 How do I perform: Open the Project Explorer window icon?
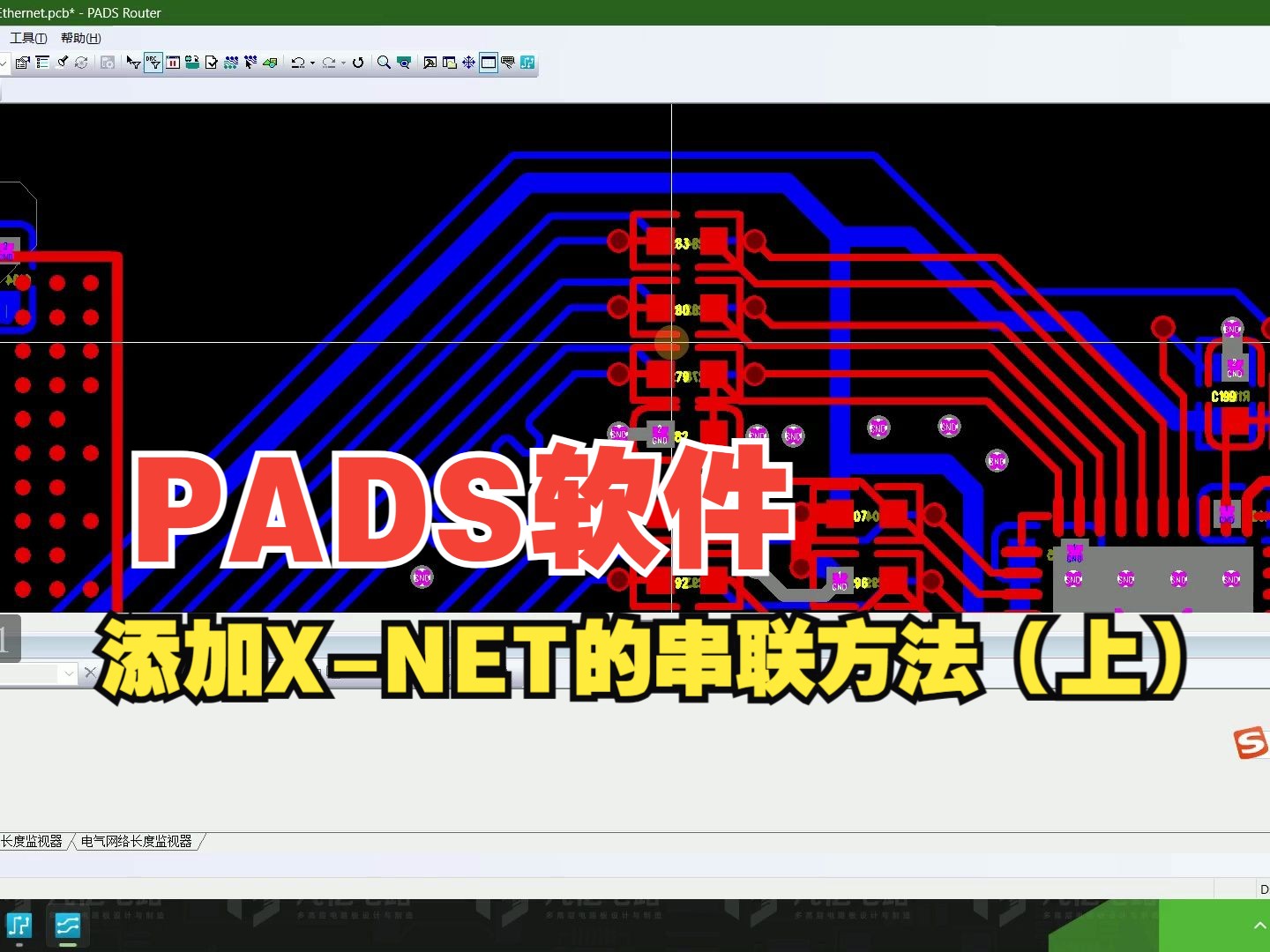pos(450,63)
